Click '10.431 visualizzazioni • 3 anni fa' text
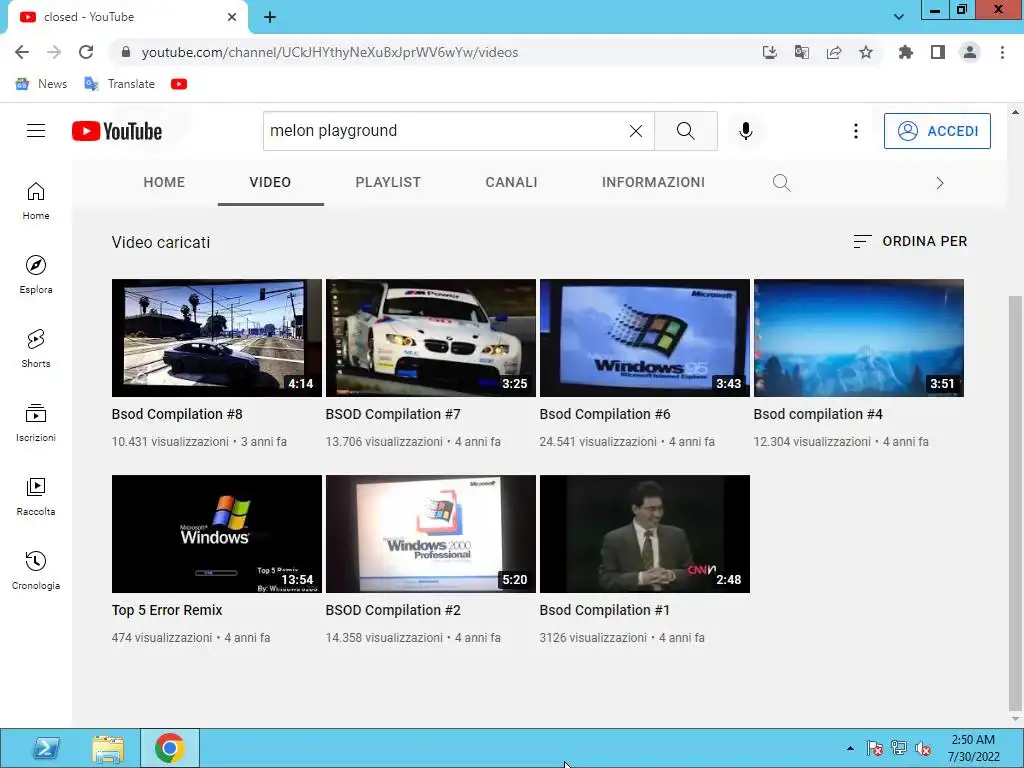1024x768 pixels. point(199,441)
